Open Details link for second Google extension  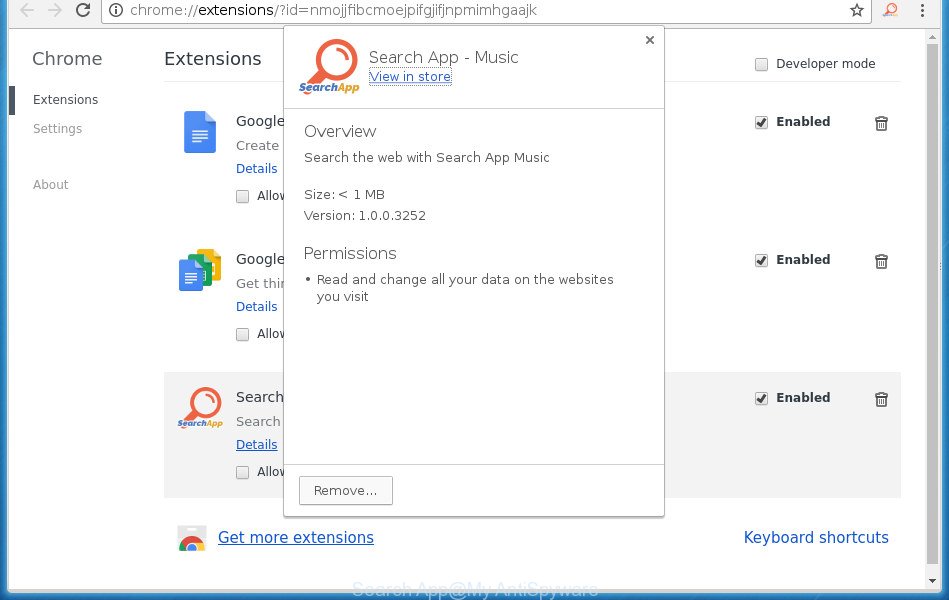pyautogui.click(x=257, y=306)
